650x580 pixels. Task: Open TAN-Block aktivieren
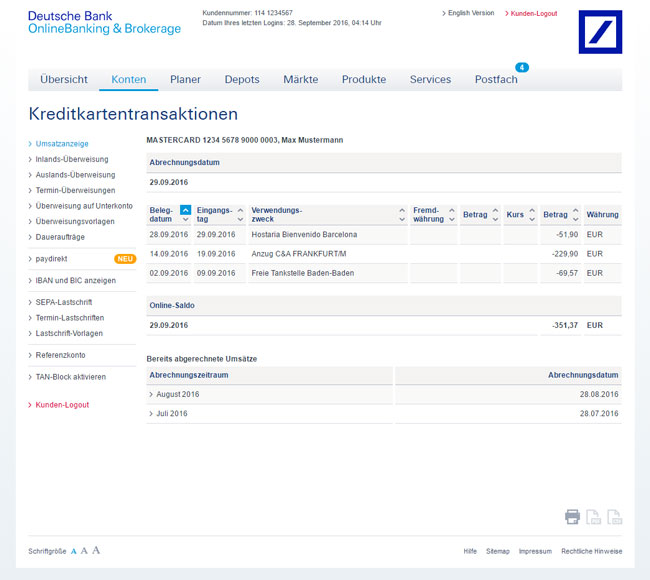67,377
